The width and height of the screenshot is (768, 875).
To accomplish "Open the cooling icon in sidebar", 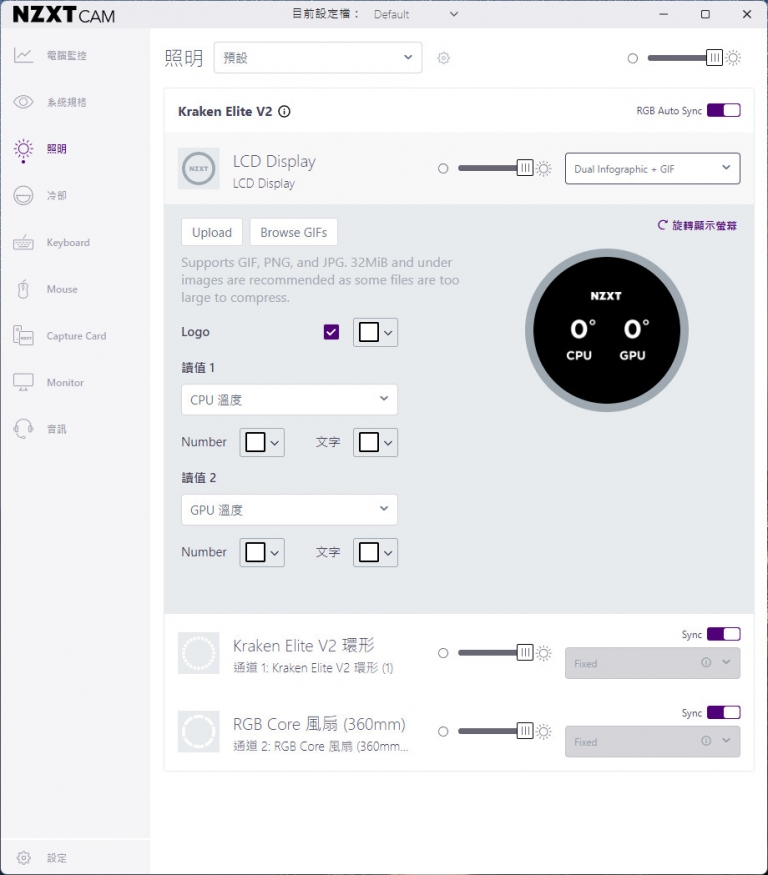I will 23,195.
